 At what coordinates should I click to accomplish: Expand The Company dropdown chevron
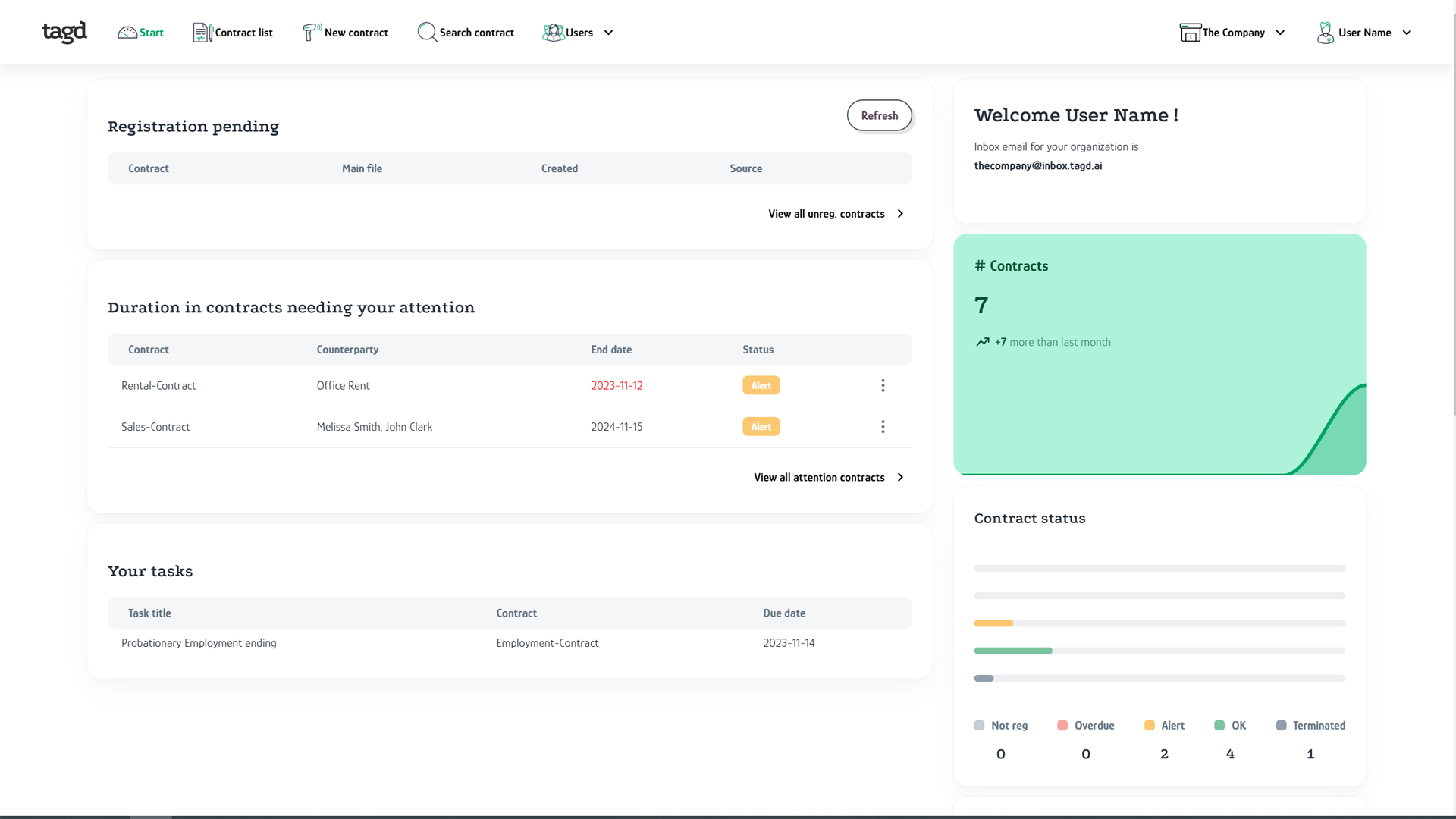point(1280,33)
